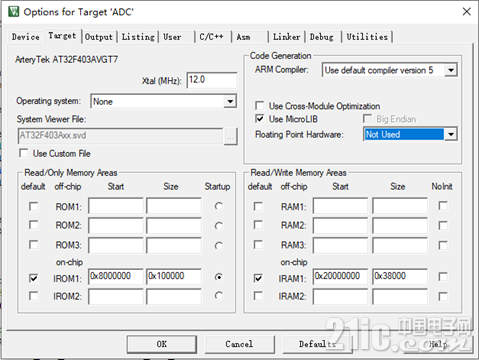The image size is (479, 360).
Task: Open the Listing tab
Action: (138, 37)
